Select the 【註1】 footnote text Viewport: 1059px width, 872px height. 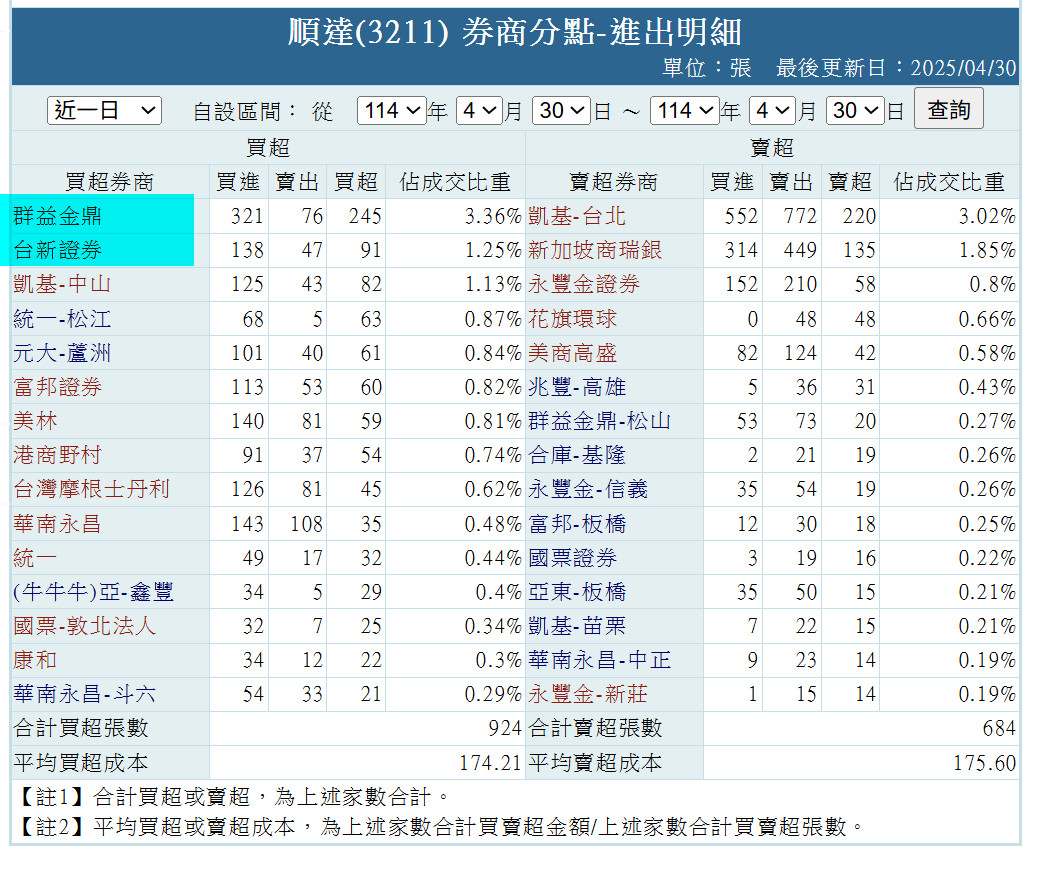pyautogui.click(x=231, y=797)
